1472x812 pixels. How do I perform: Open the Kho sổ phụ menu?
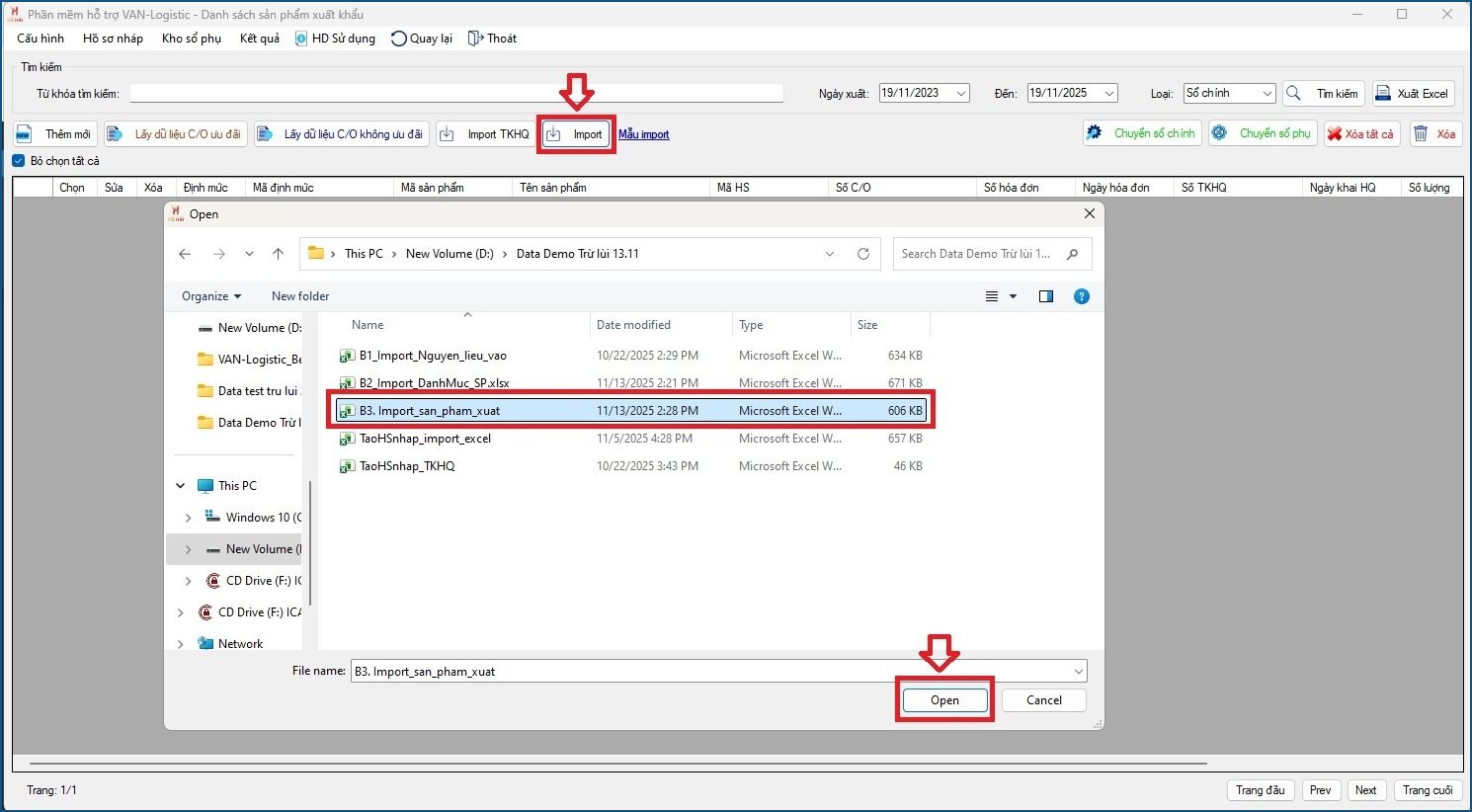click(191, 39)
